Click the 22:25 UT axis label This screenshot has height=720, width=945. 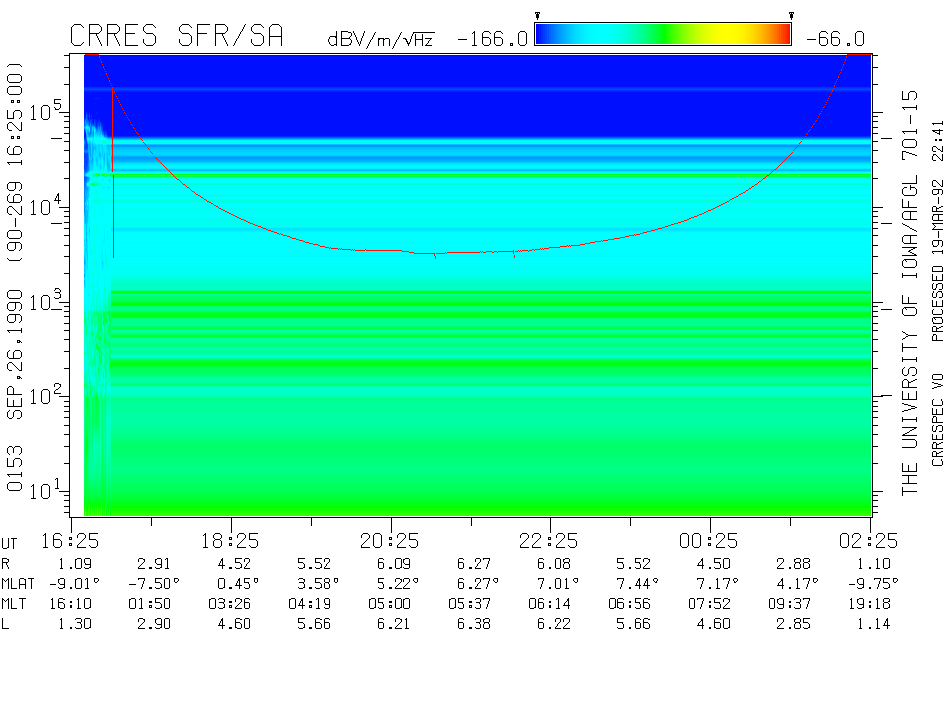[x=548, y=541]
